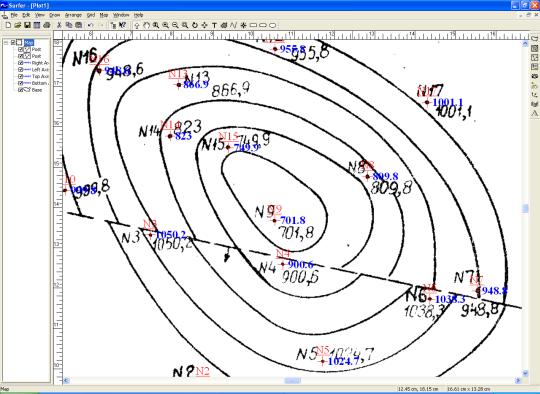Click the Print icon in the toolbar
Viewport: 540px width, 394px height.
click(47, 25)
